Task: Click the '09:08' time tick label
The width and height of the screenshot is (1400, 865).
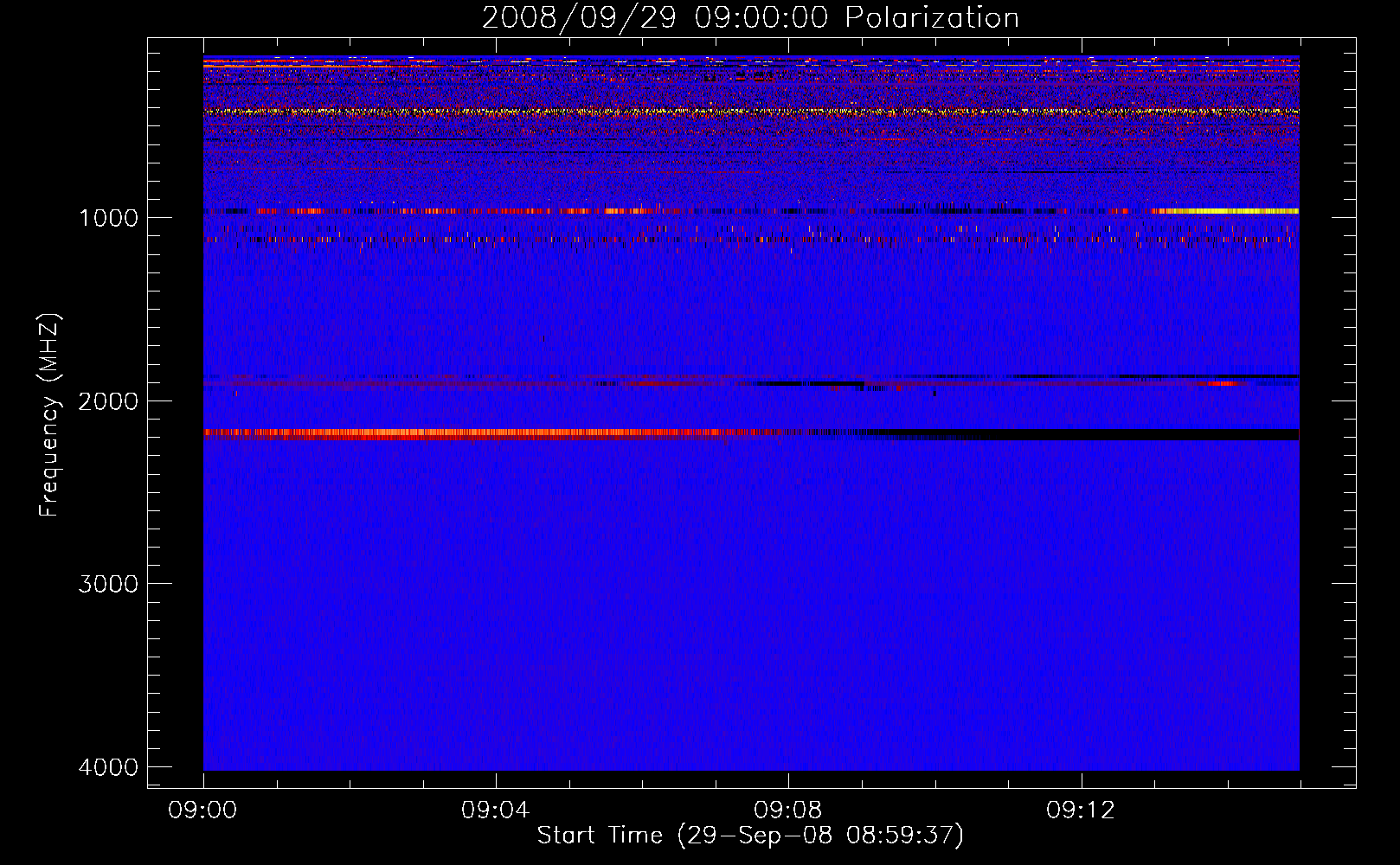Action: 788,811
